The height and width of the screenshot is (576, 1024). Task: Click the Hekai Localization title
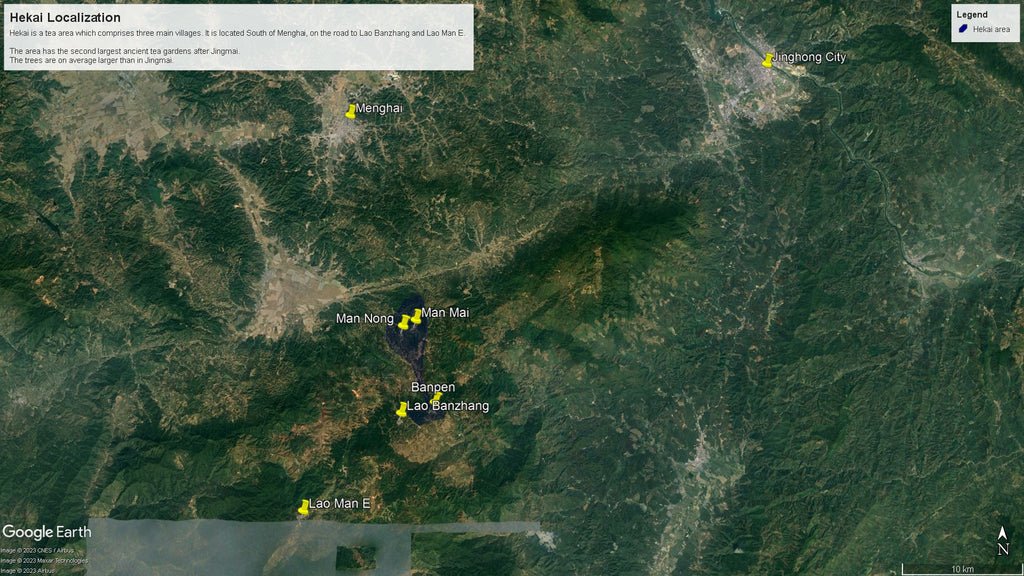click(x=65, y=18)
